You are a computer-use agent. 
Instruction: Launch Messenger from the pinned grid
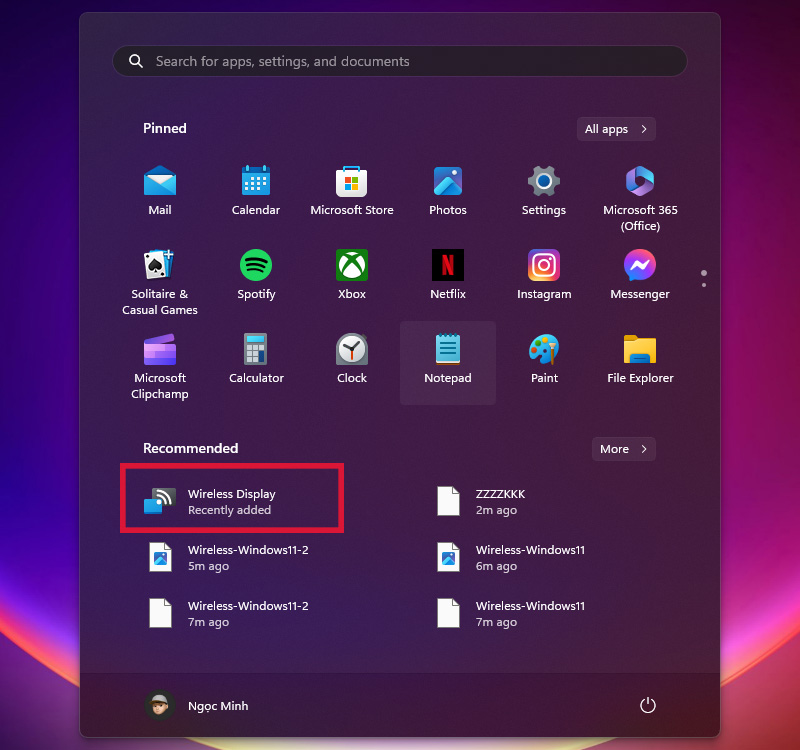[x=640, y=274]
